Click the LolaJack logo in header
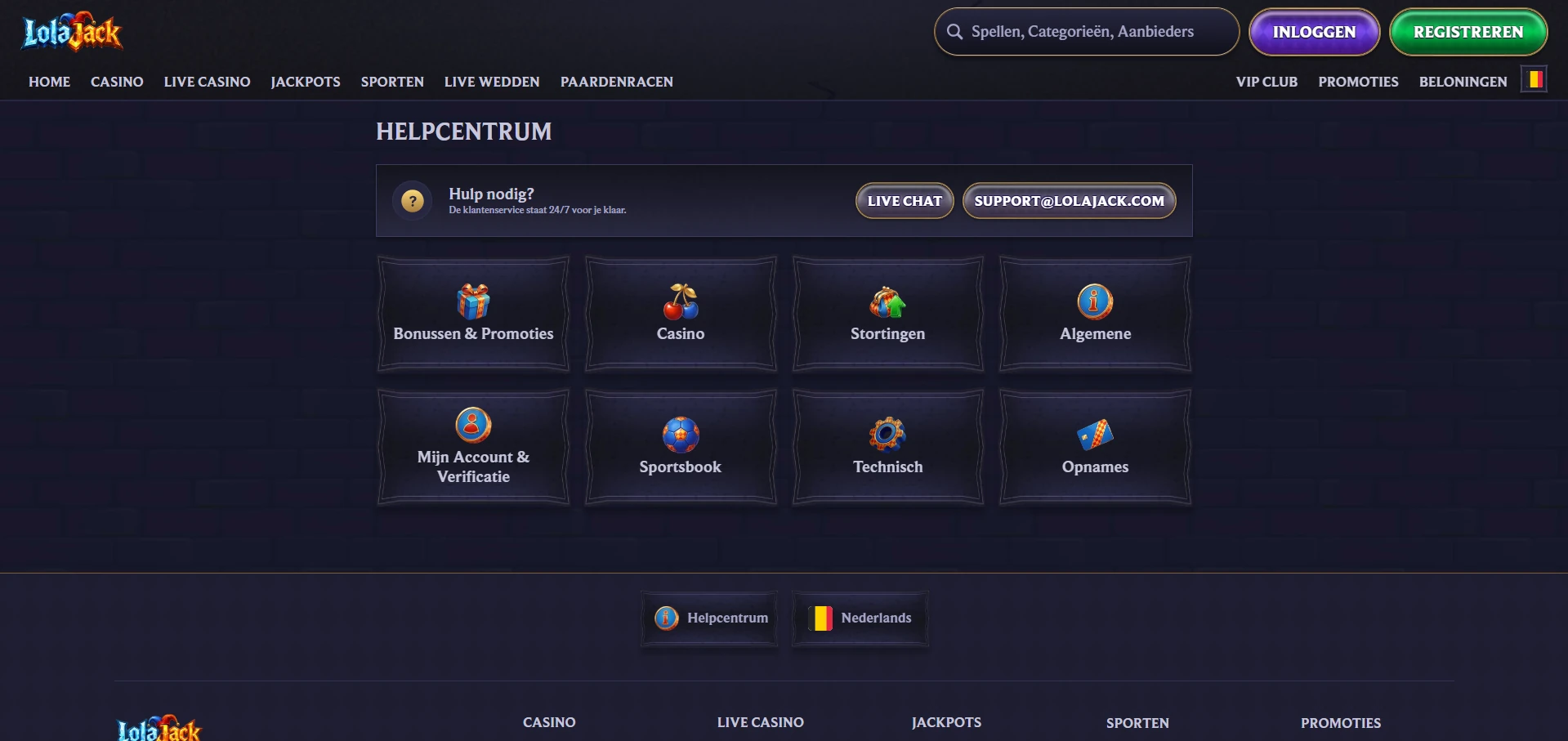1568x741 pixels. click(x=72, y=32)
